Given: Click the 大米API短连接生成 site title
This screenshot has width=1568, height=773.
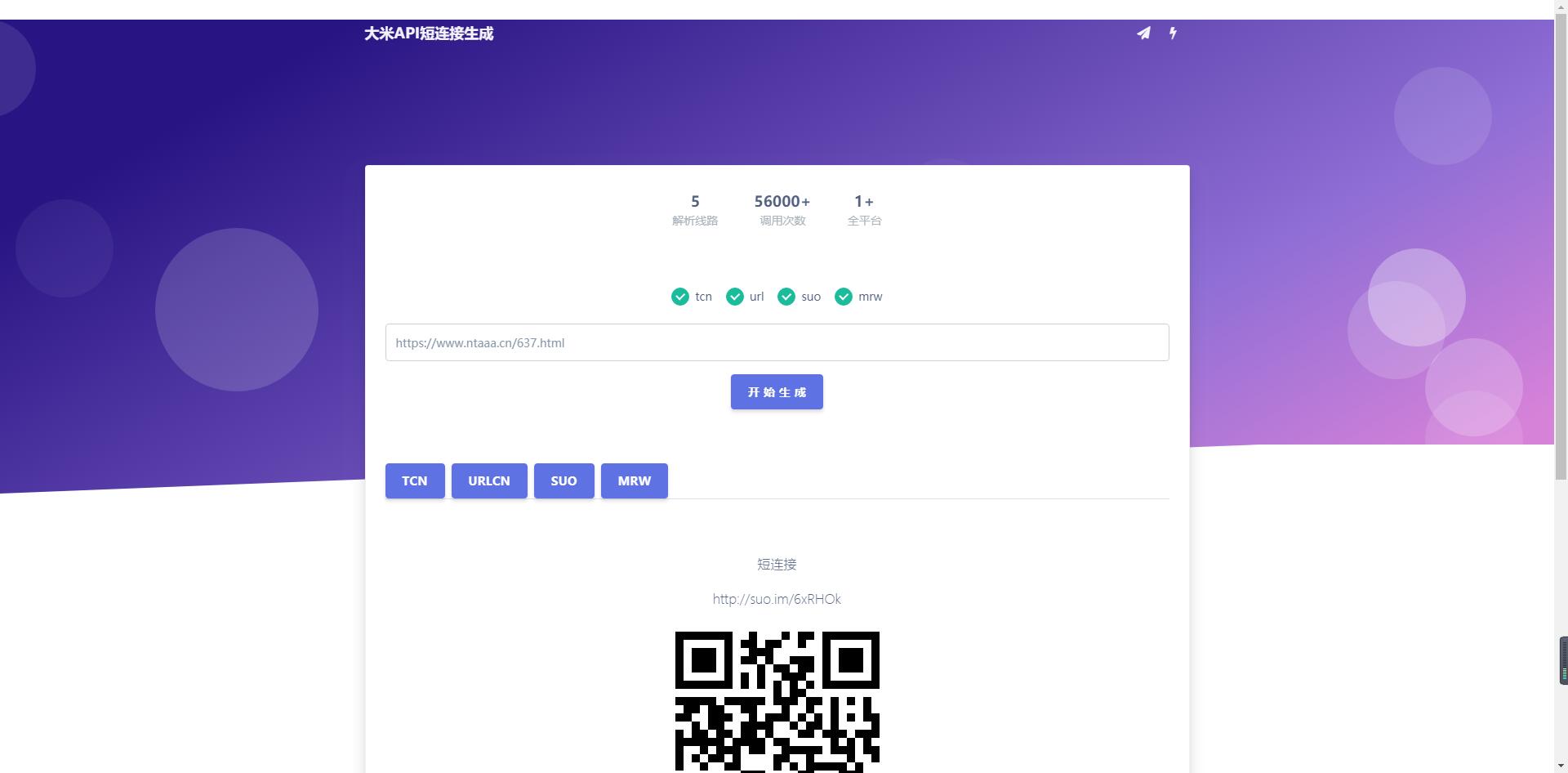Looking at the screenshot, I should pyautogui.click(x=429, y=34).
